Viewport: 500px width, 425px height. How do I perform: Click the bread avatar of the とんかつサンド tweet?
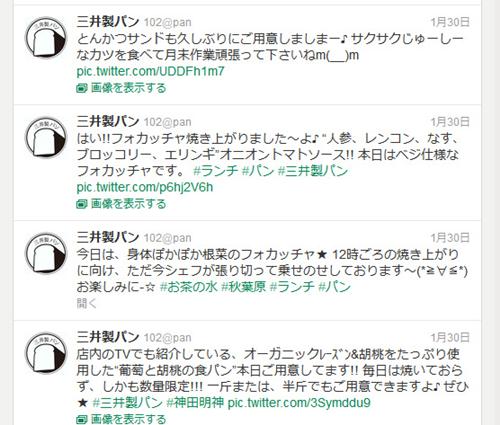click(x=46, y=38)
